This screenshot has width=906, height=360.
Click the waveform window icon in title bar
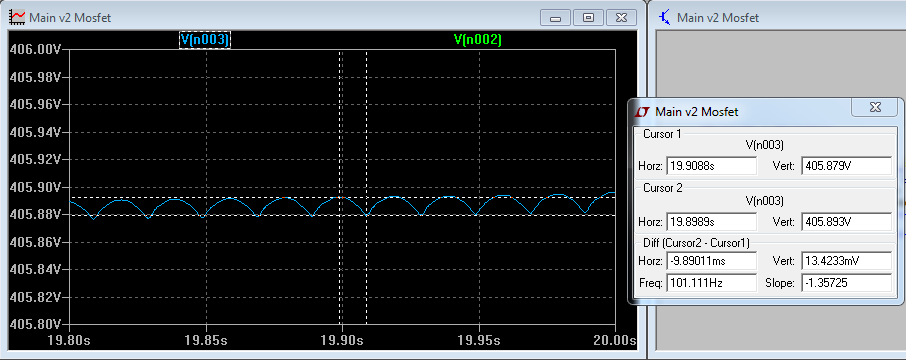click(x=18, y=17)
